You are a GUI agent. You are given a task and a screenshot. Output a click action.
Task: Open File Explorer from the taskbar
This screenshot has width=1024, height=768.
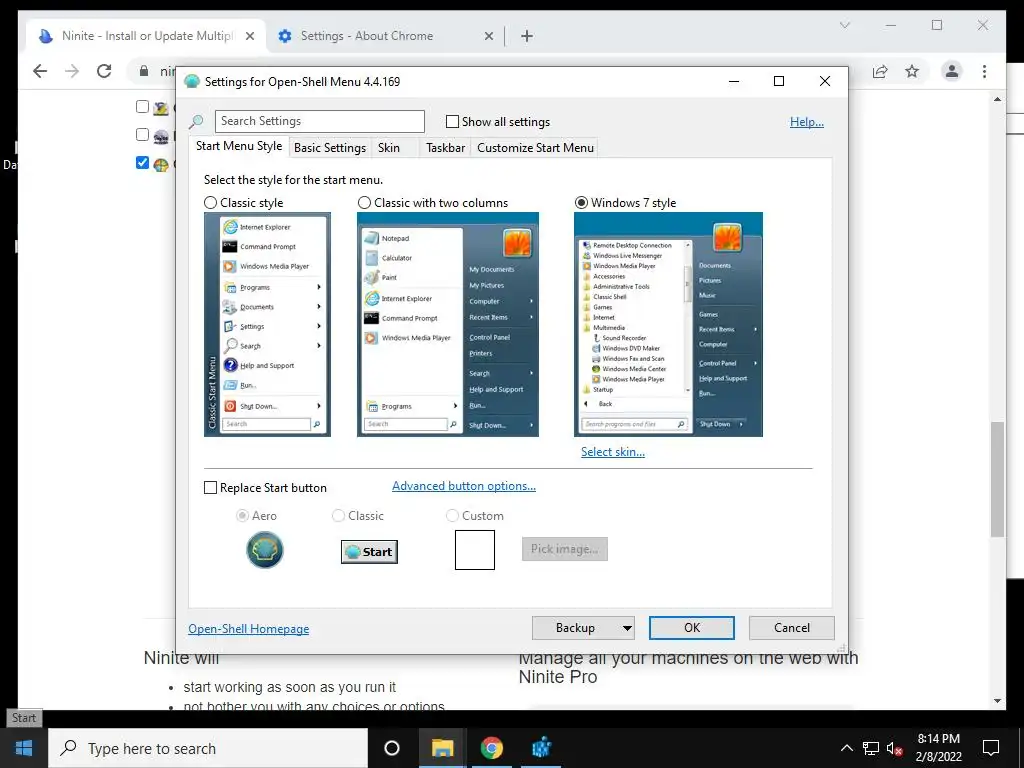(442, 748)
